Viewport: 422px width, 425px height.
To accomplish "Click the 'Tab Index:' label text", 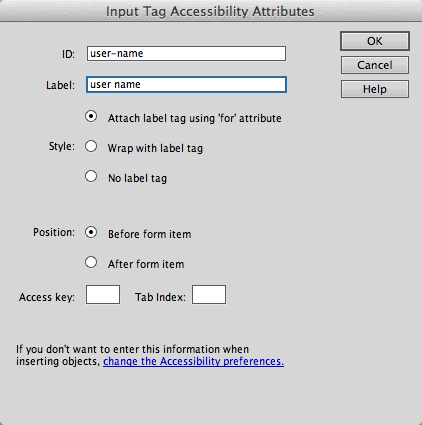I will pos(160,297).
